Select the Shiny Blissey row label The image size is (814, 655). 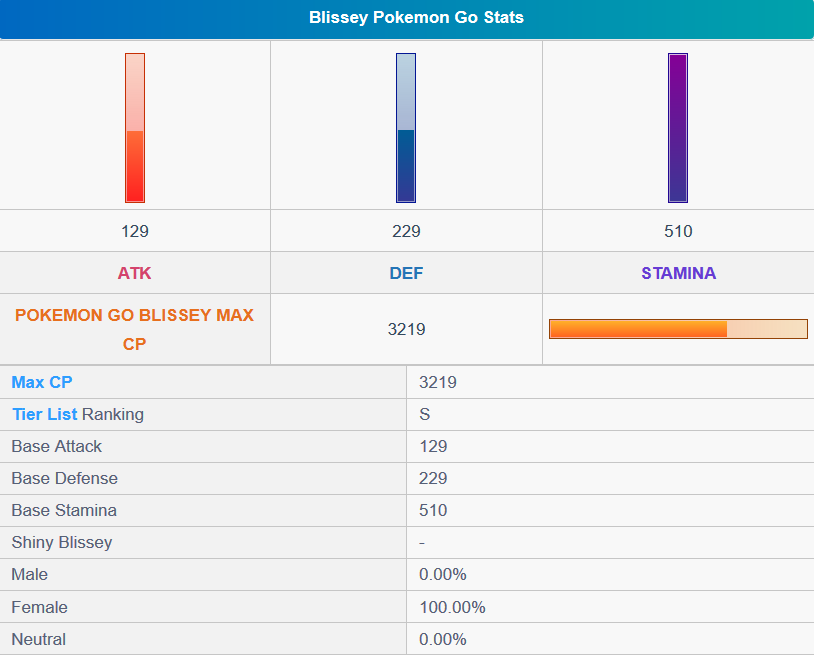(62, 542)
